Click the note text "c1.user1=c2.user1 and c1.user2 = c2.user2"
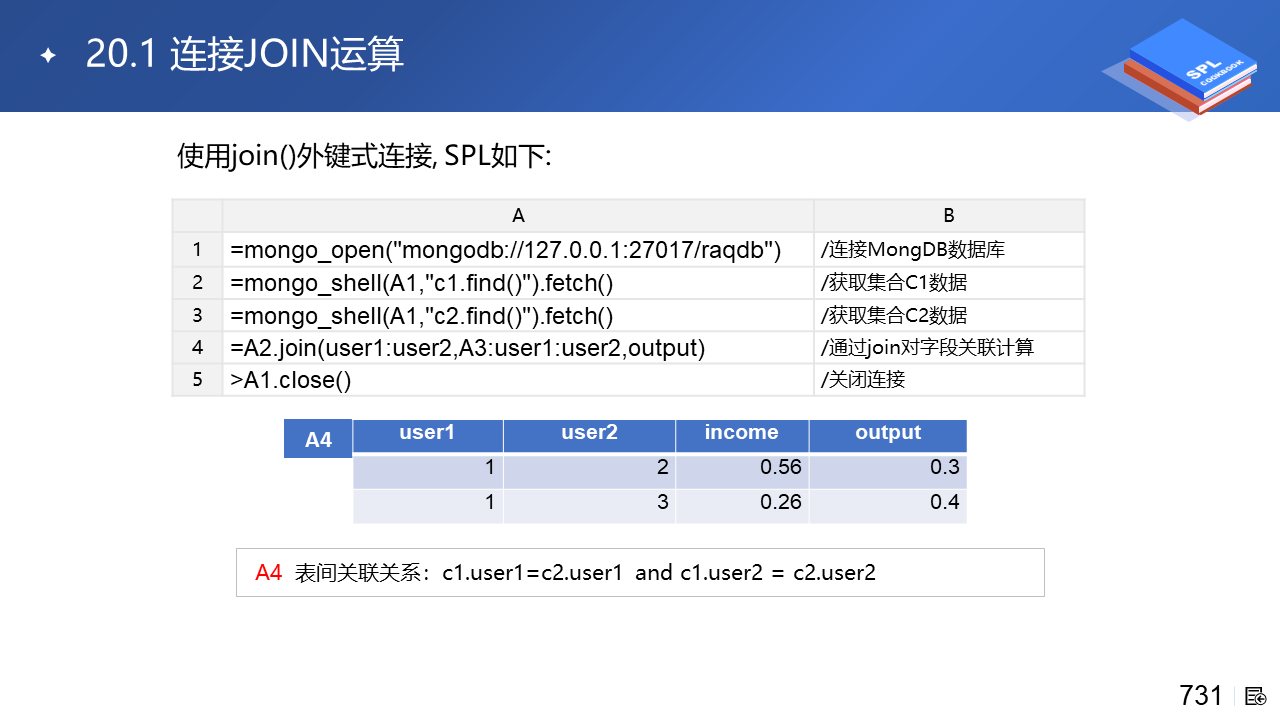 tap(659, 573)
